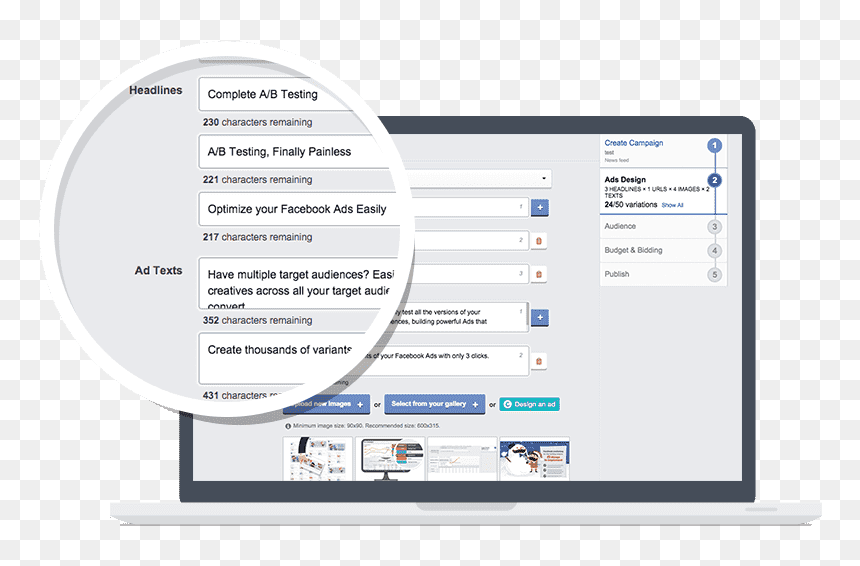860x566 pixels.
Task: Open step 1 circle in the campaign sidebar
Action: [x=714, y=145]
